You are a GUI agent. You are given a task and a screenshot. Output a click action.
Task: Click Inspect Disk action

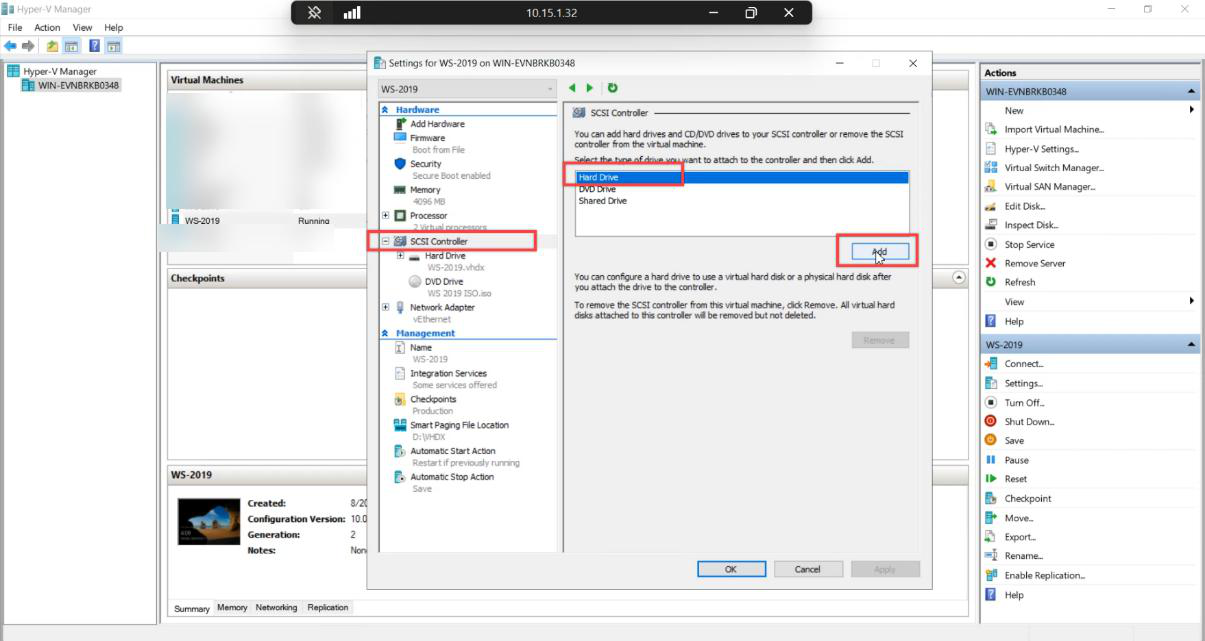click(x=1031, y=225)
